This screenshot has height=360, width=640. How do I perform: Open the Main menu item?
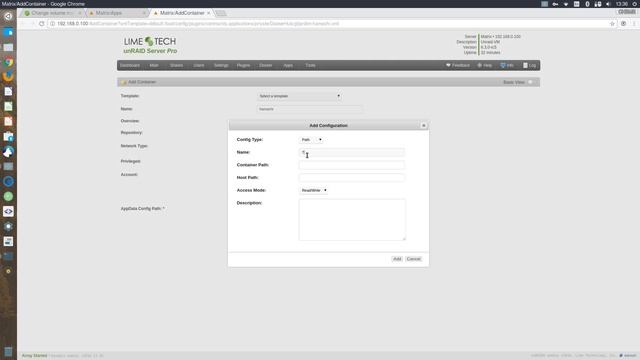[x=154, y=65]
